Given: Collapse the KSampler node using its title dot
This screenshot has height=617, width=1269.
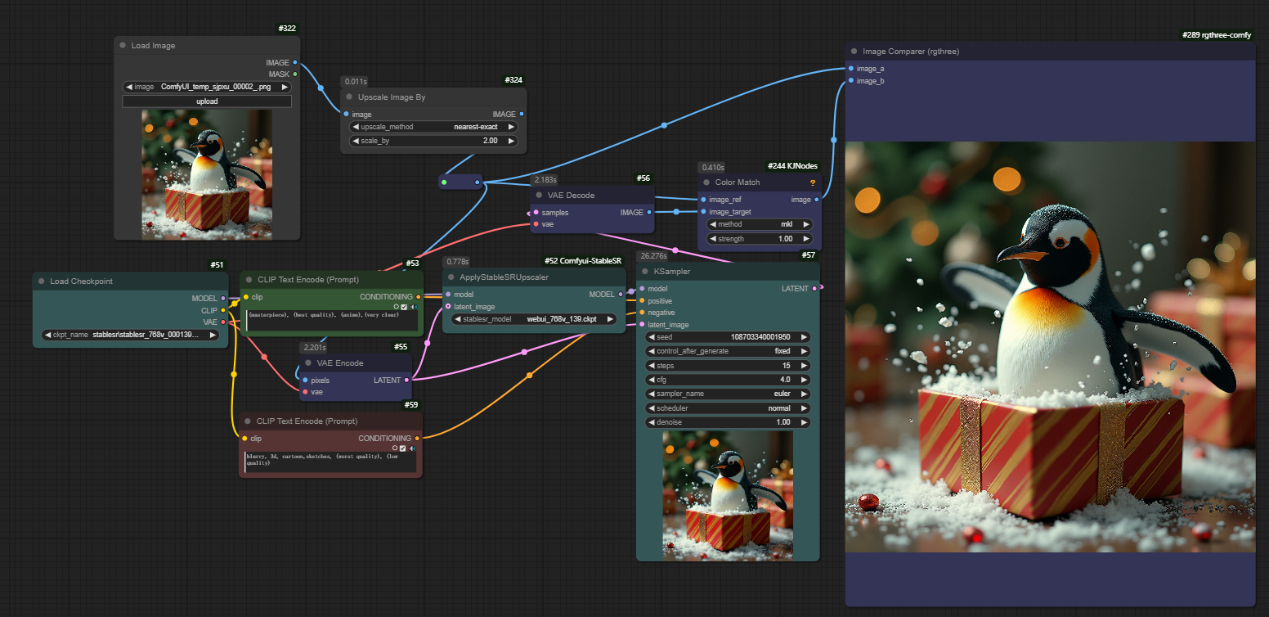Looking at the screenshot, I should pyautogui.click(x=644, y=271).
